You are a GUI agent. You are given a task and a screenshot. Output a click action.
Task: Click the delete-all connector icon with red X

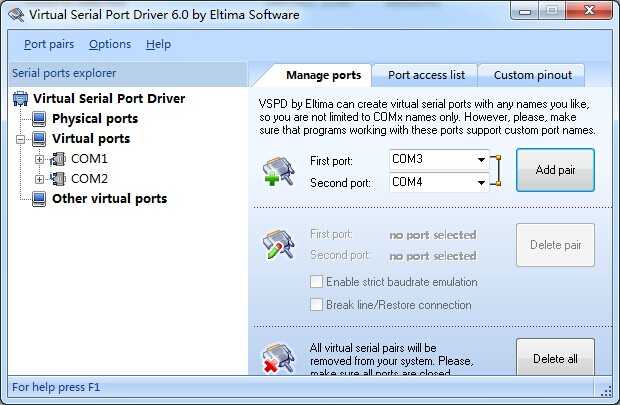(x=279, y=358)
